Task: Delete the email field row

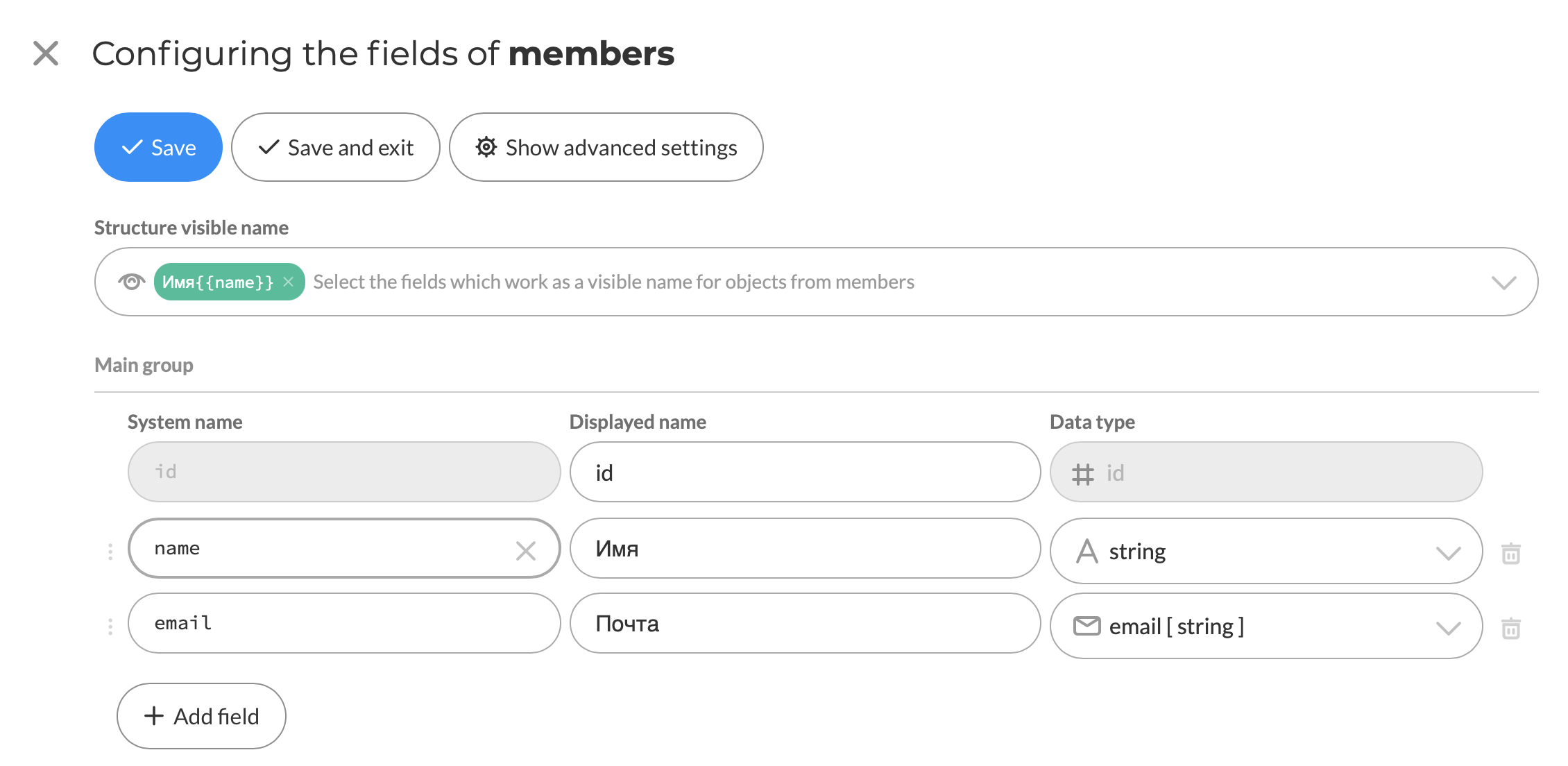Action: pyautogui.click(x=1510, y=628)
